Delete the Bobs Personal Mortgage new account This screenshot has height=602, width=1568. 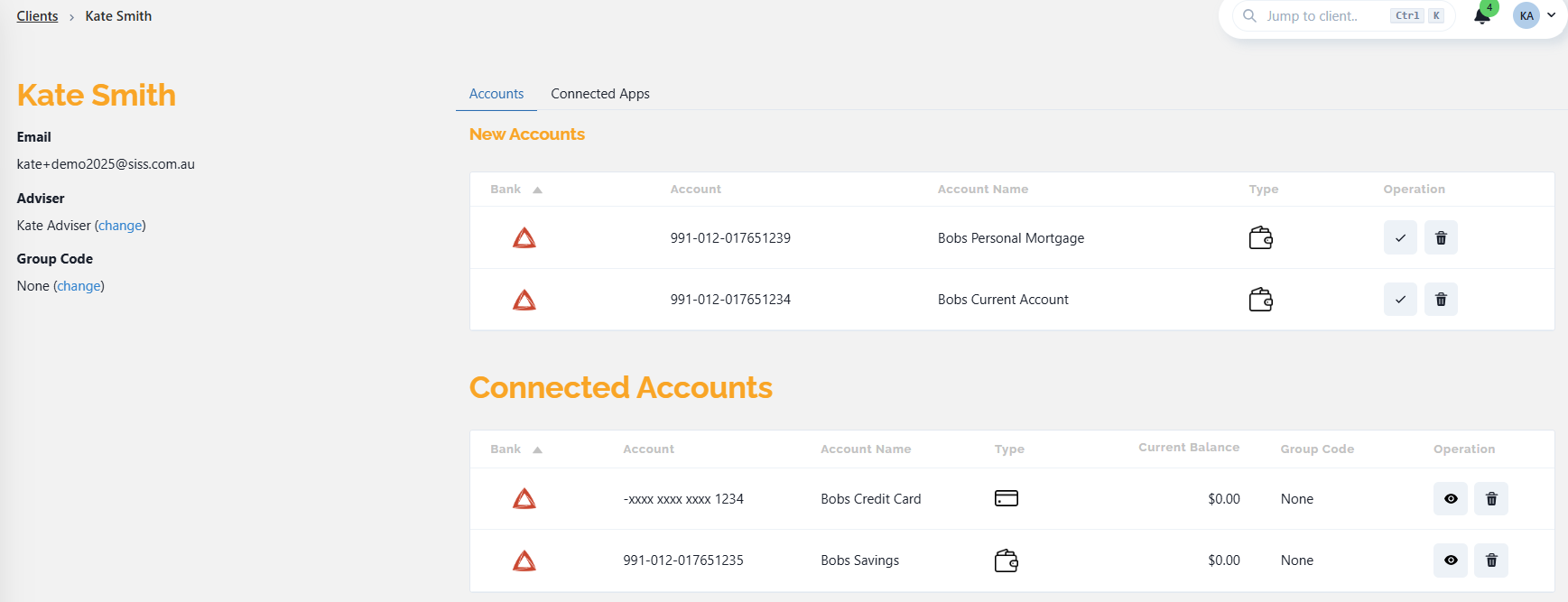(1441, 238)
